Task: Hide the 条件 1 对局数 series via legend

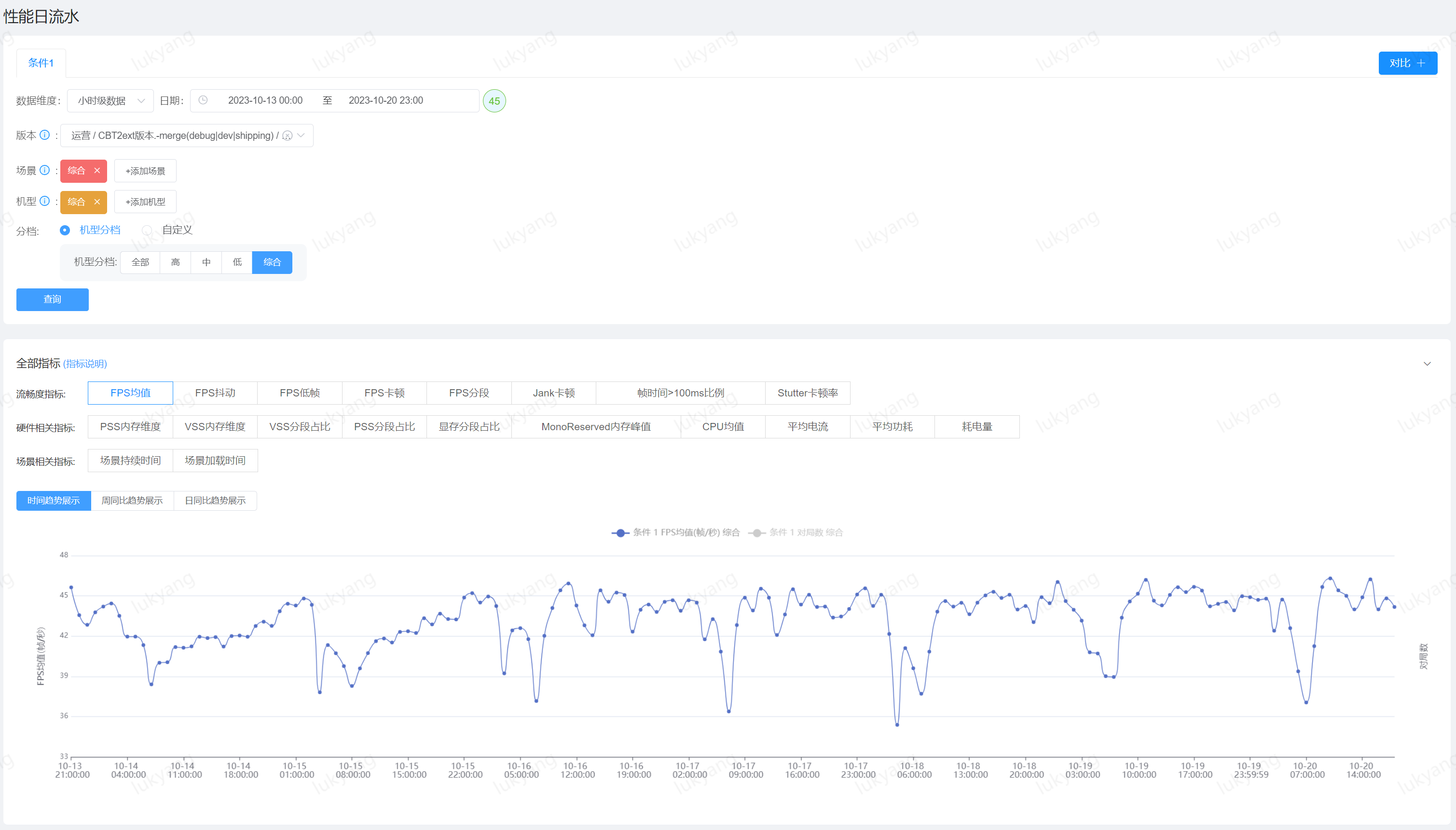Action: (x=796, y=532)
